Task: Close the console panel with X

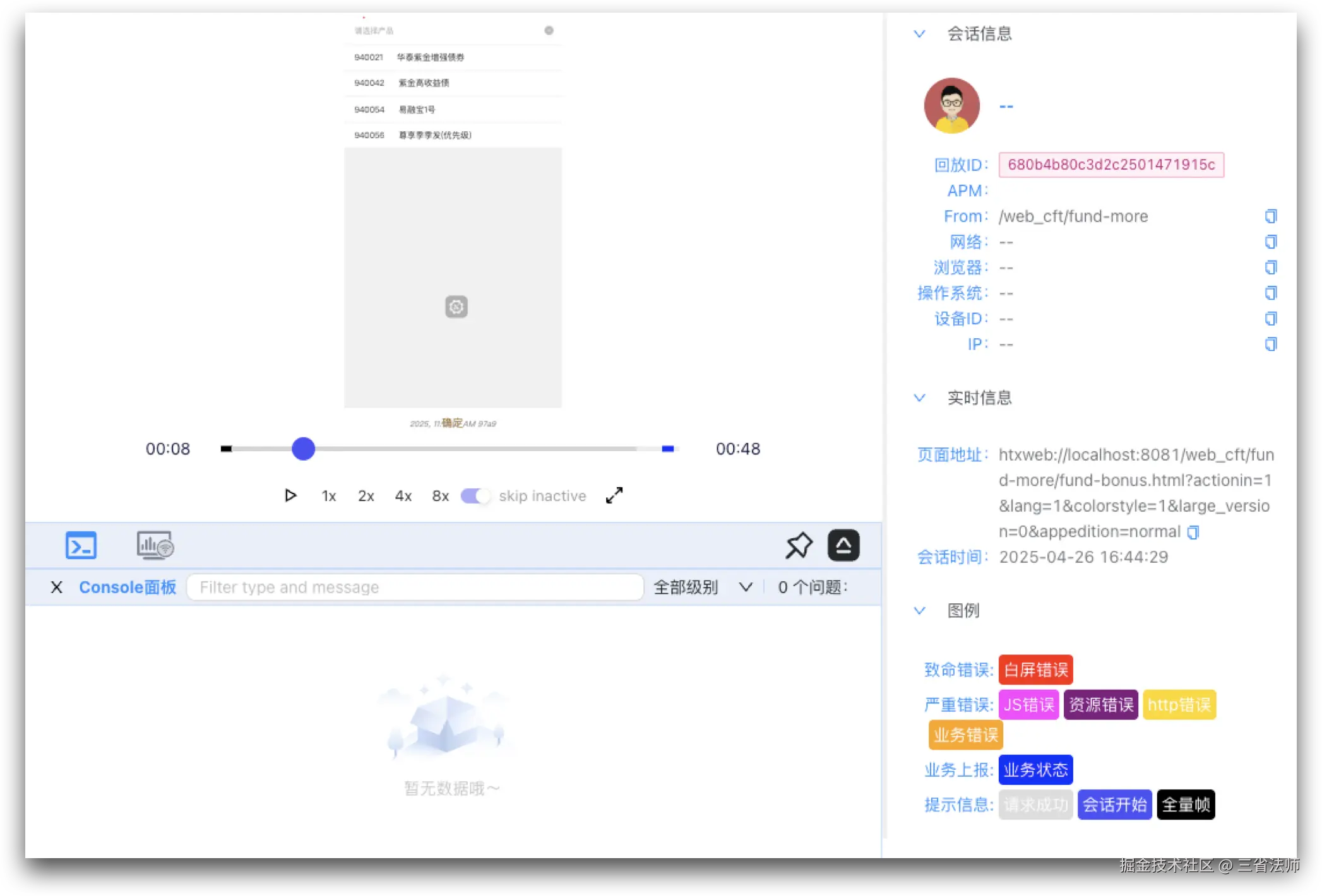Action: point(57,587)
